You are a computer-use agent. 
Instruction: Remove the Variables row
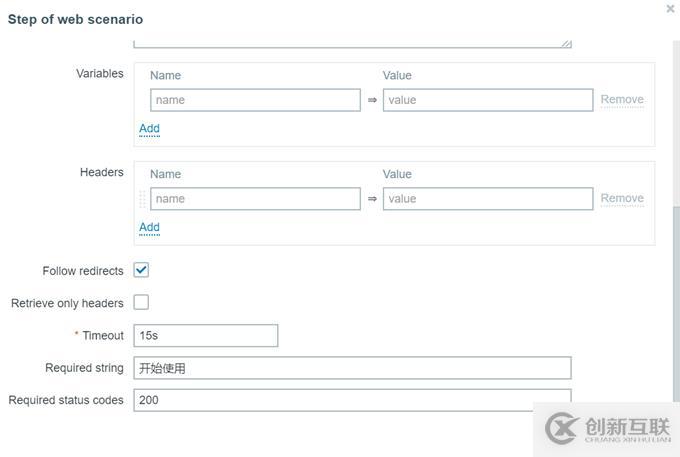[x=621, y=100]
